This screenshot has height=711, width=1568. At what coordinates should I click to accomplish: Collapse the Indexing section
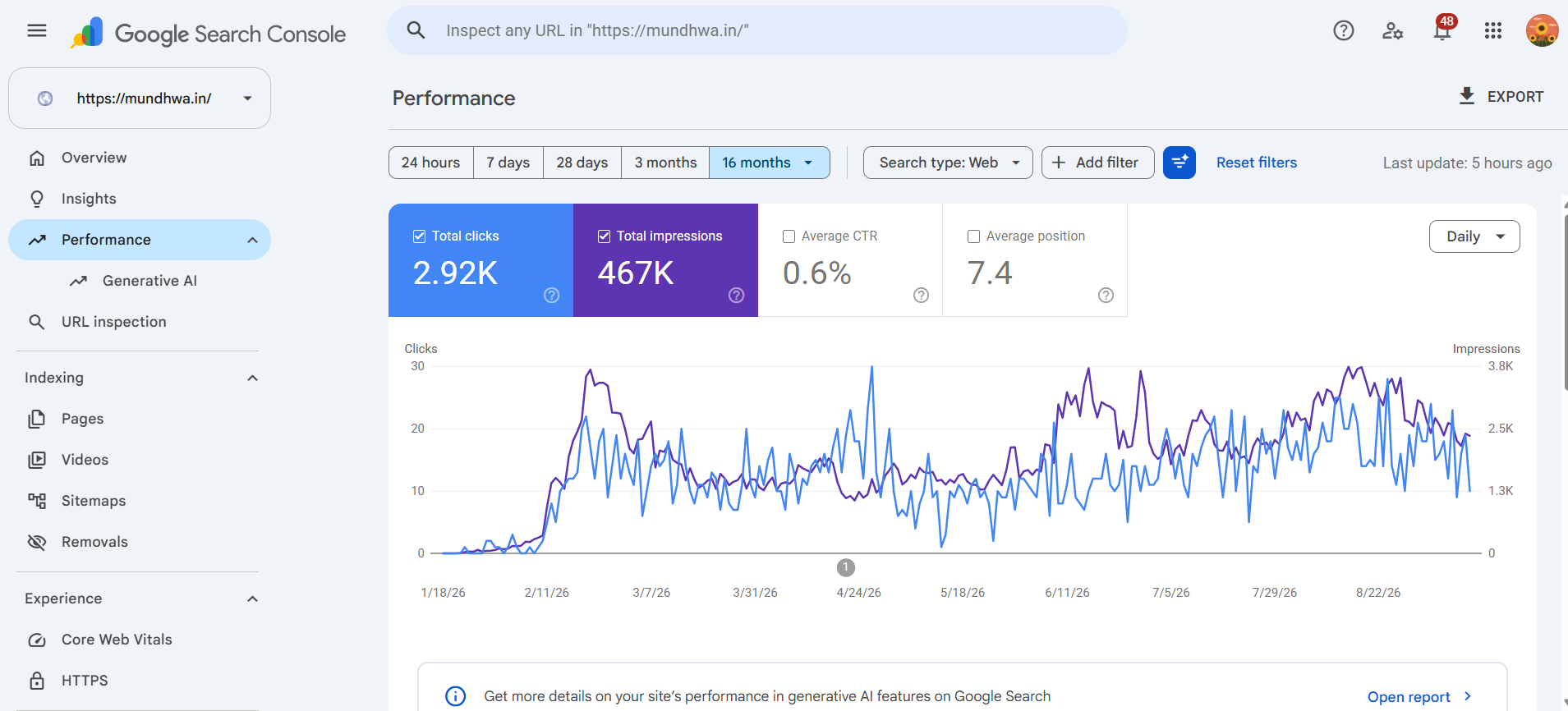(252, 378)
